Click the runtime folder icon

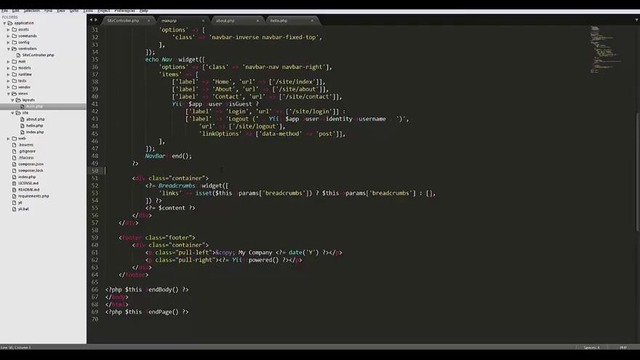tap(14, 74)
